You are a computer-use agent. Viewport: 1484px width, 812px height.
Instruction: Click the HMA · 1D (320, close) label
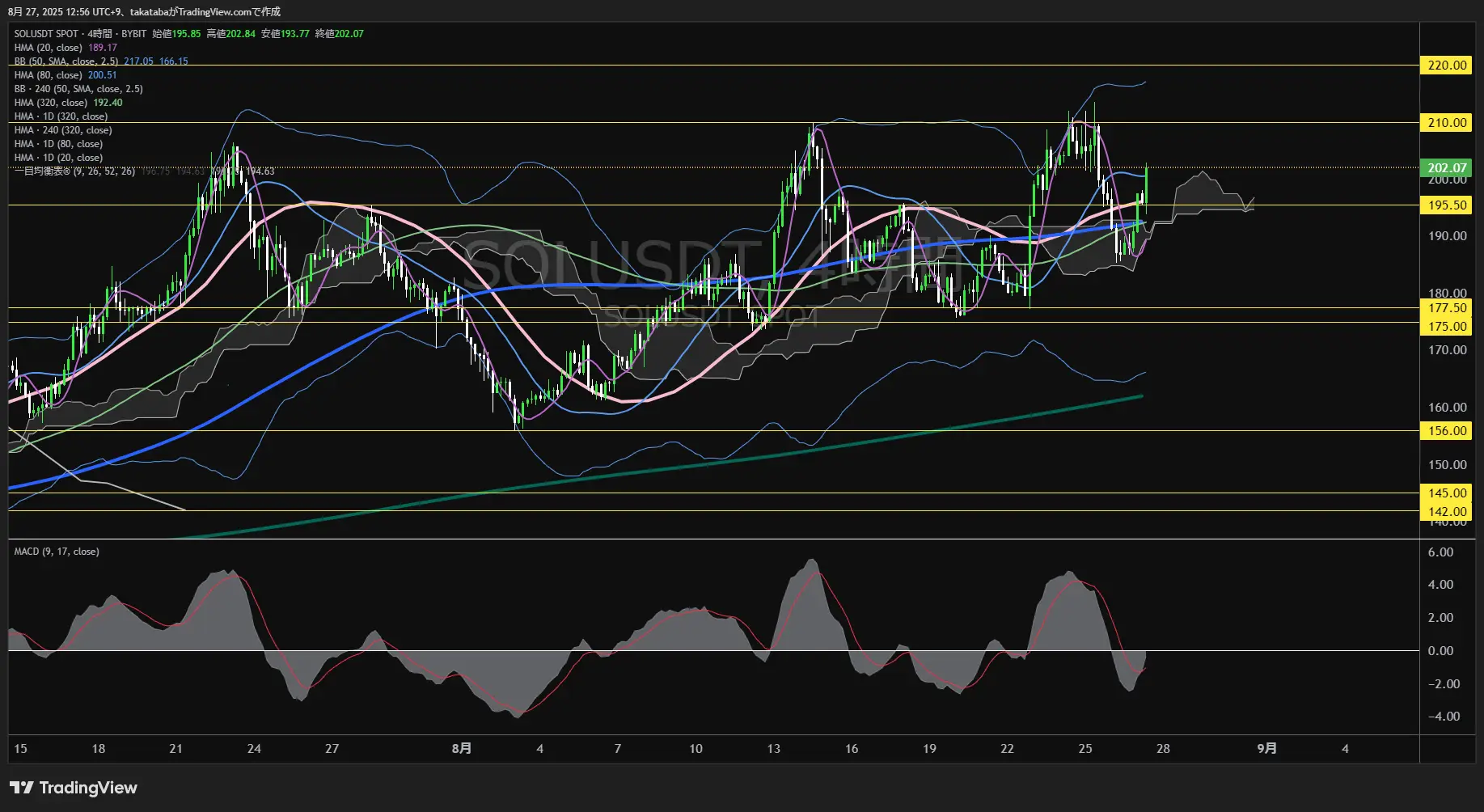click(61, 116)
